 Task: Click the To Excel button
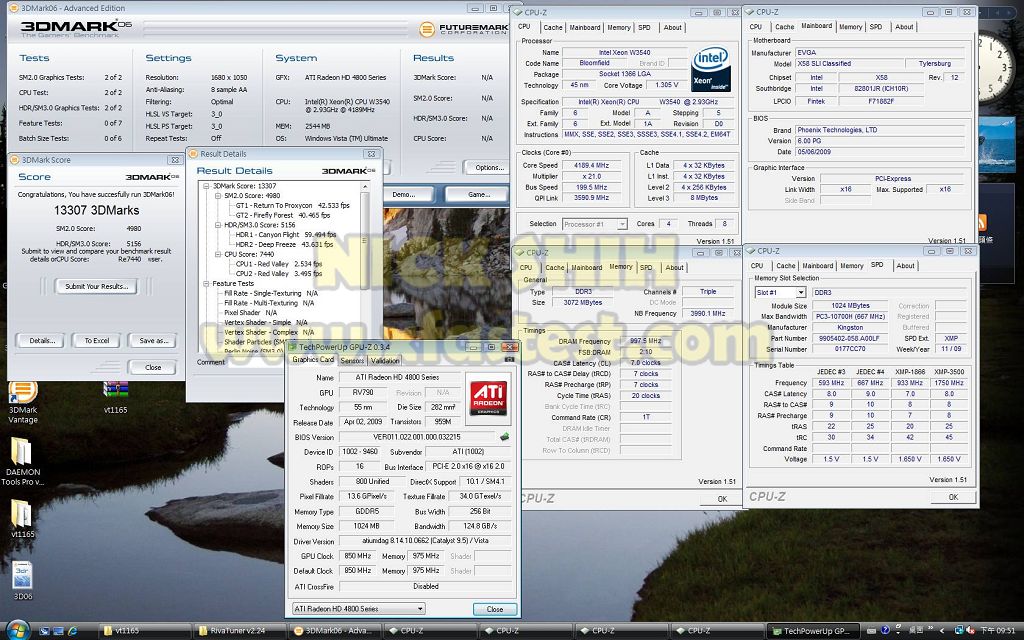pyautogui.click(x=97, y=340)
